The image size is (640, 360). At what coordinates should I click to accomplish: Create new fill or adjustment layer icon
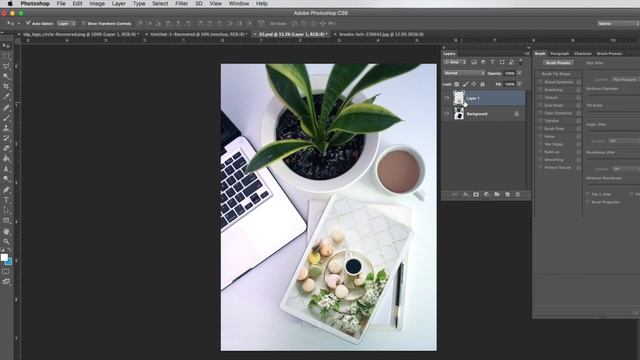(x=487, y=195)
